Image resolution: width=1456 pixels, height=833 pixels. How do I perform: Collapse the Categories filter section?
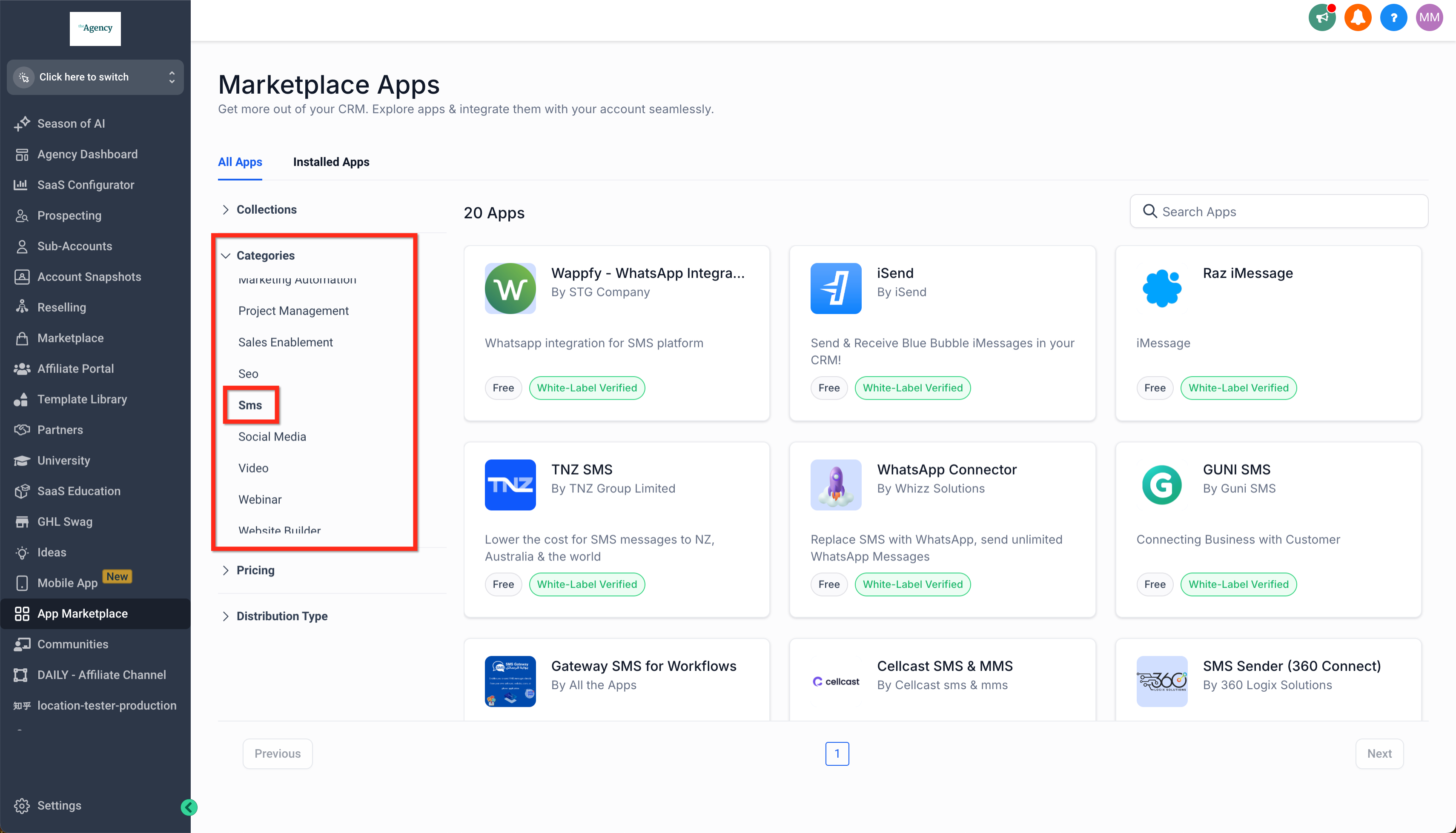tap(265, 255)
